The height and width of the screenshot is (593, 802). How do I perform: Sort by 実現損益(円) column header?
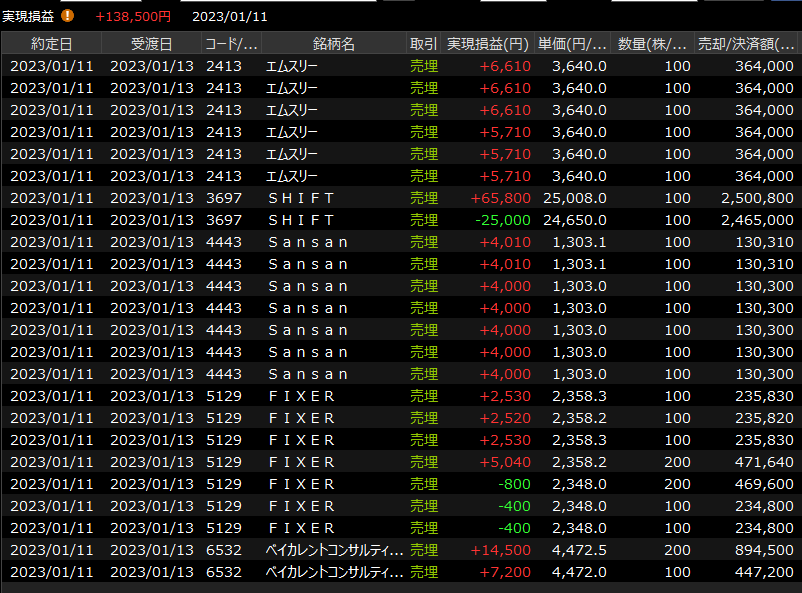[x=487, y=44]
